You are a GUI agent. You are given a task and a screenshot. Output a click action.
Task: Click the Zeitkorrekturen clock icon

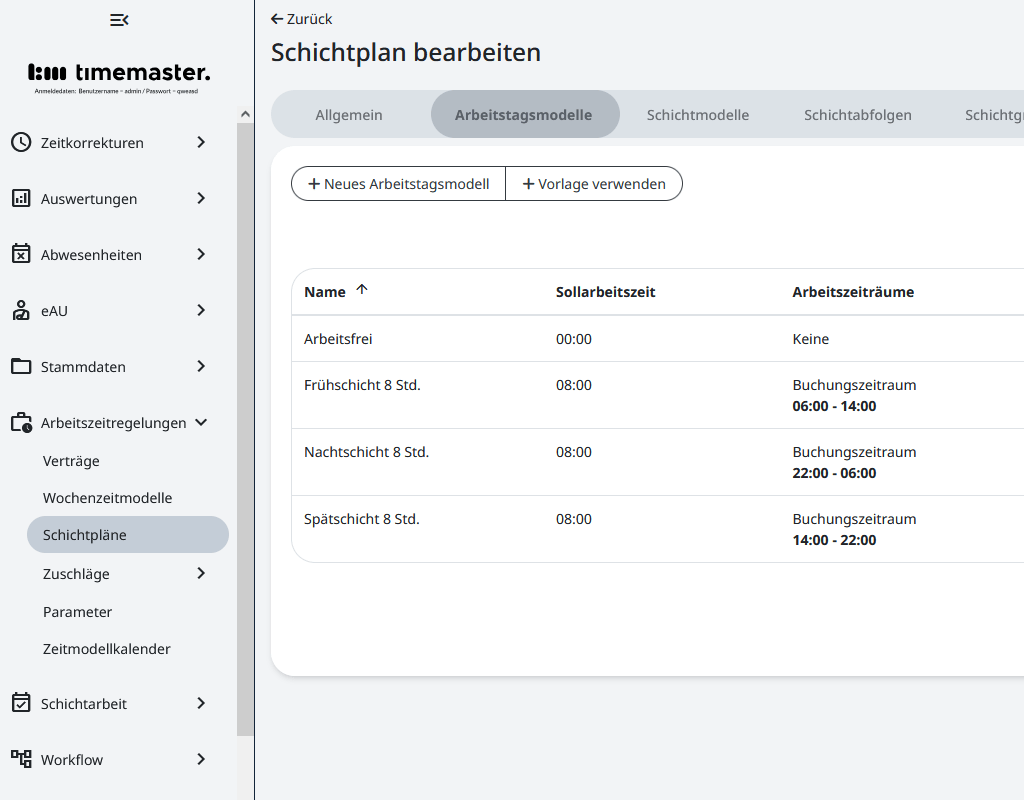click(x=21, y=142)
